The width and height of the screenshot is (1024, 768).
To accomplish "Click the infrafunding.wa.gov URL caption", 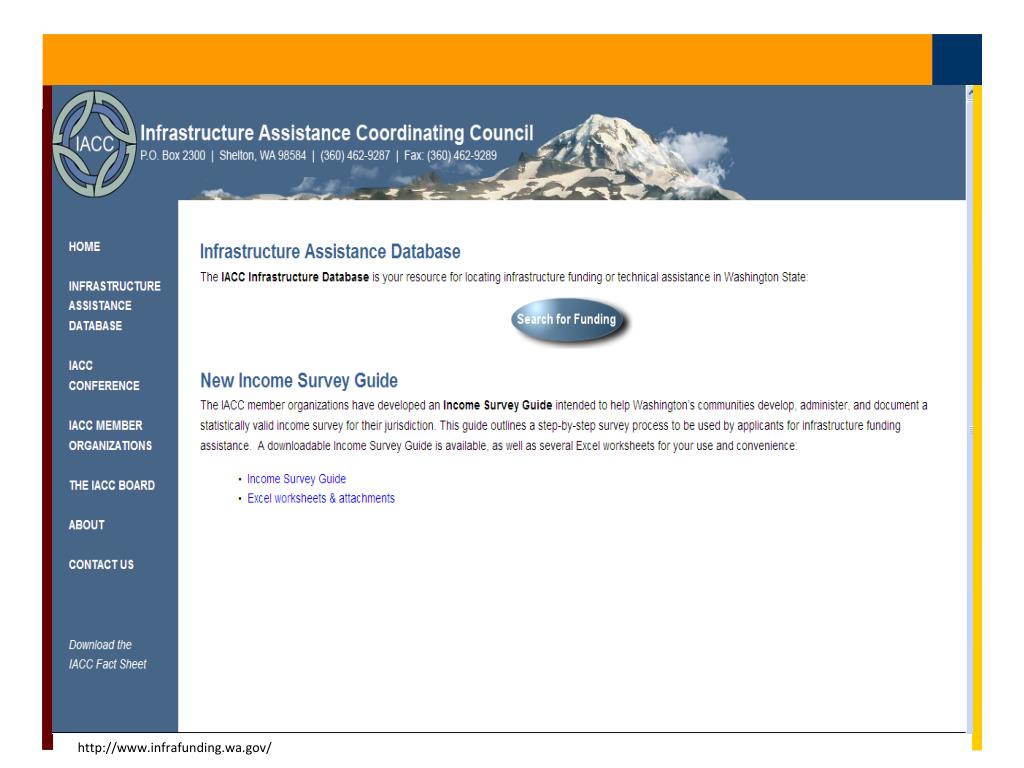I will tap(174, 748).
